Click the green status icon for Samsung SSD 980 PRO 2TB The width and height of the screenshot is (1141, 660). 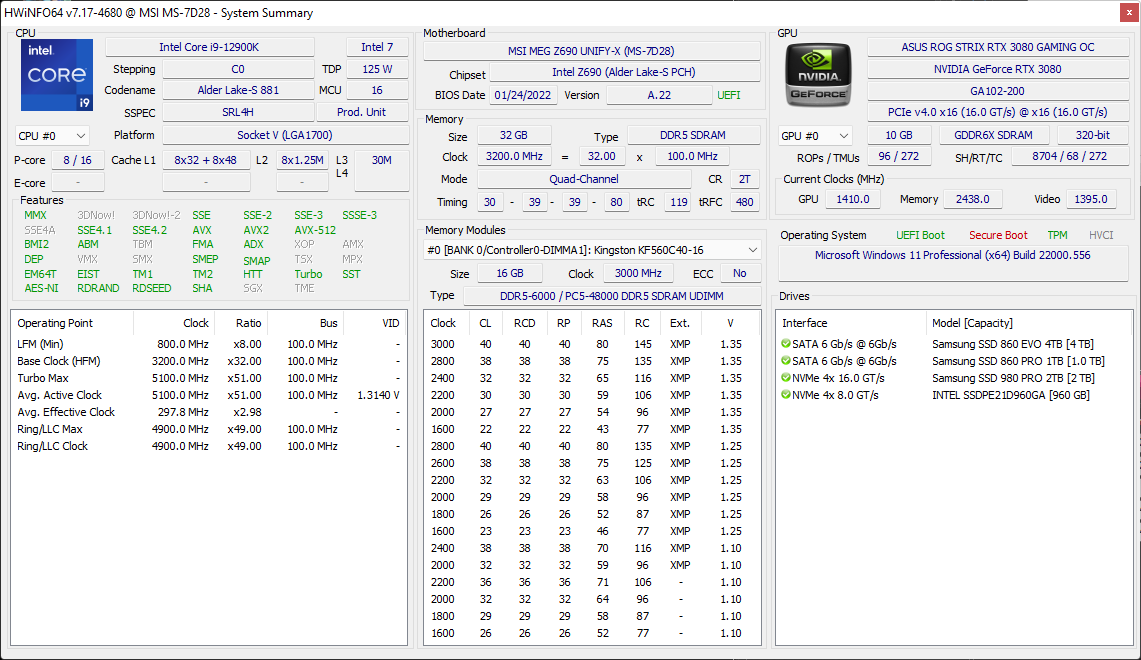[786, 378]
